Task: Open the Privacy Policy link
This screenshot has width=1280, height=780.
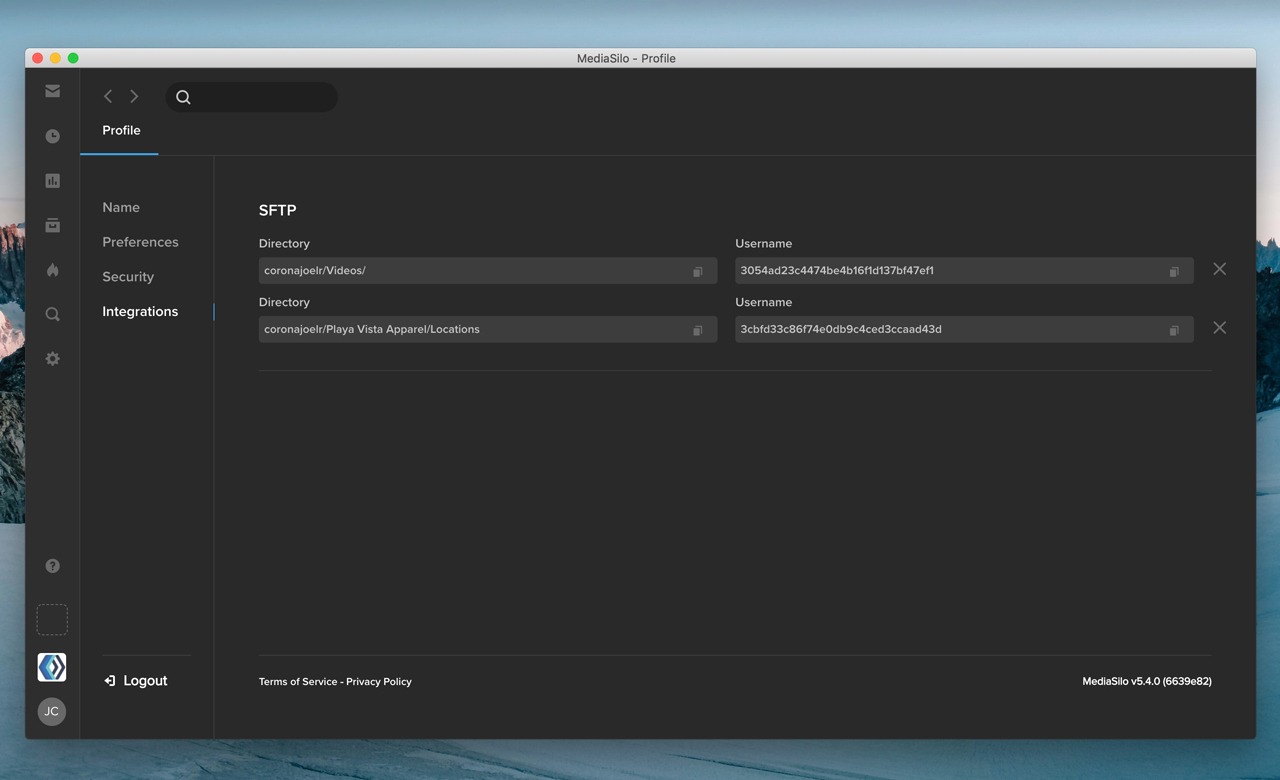Action: (x=379, y=682)
